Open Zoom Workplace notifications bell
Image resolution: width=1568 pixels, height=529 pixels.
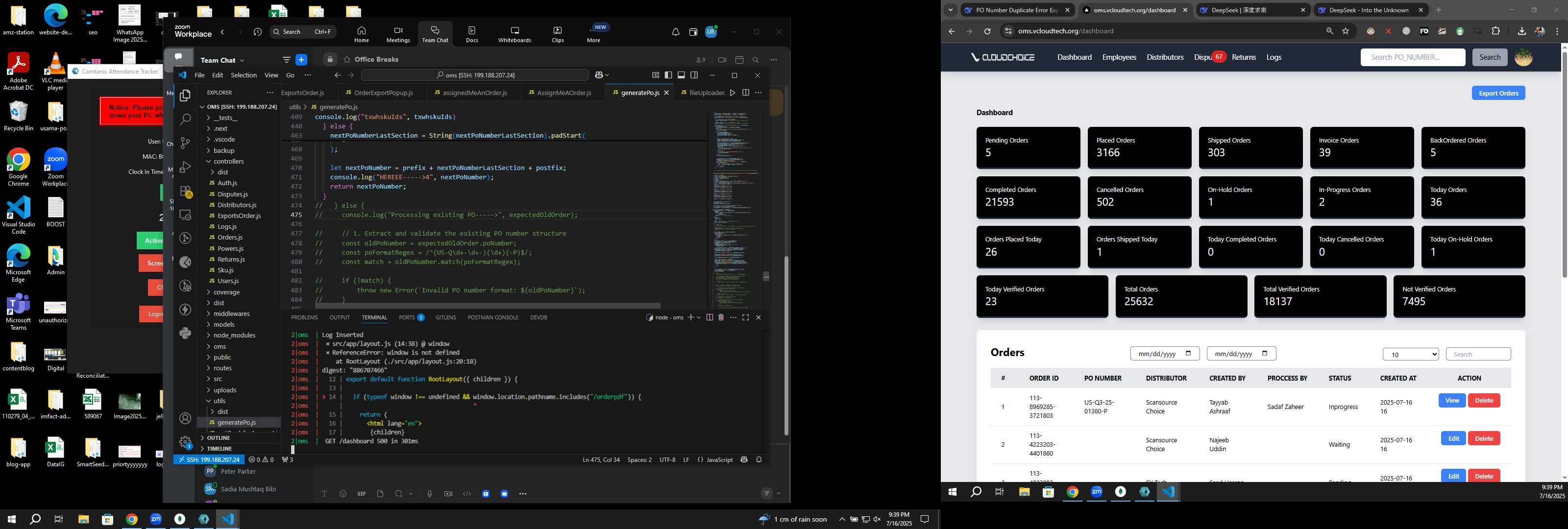point(675,32)
